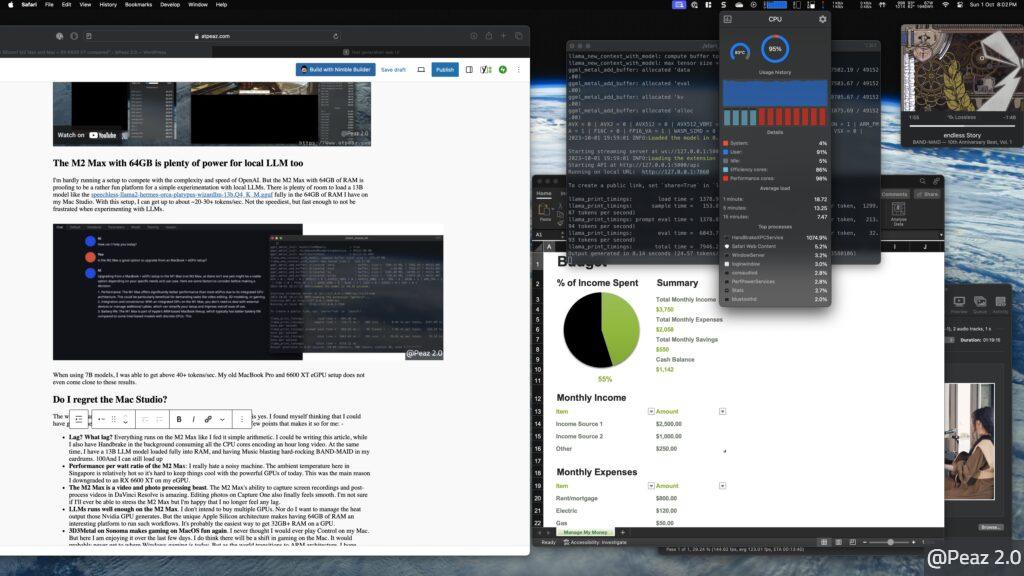Switch Excel to Page Layout view
Image resolution: width=1024 pixels, height=576 pixels.
click(x=838, y=542)
